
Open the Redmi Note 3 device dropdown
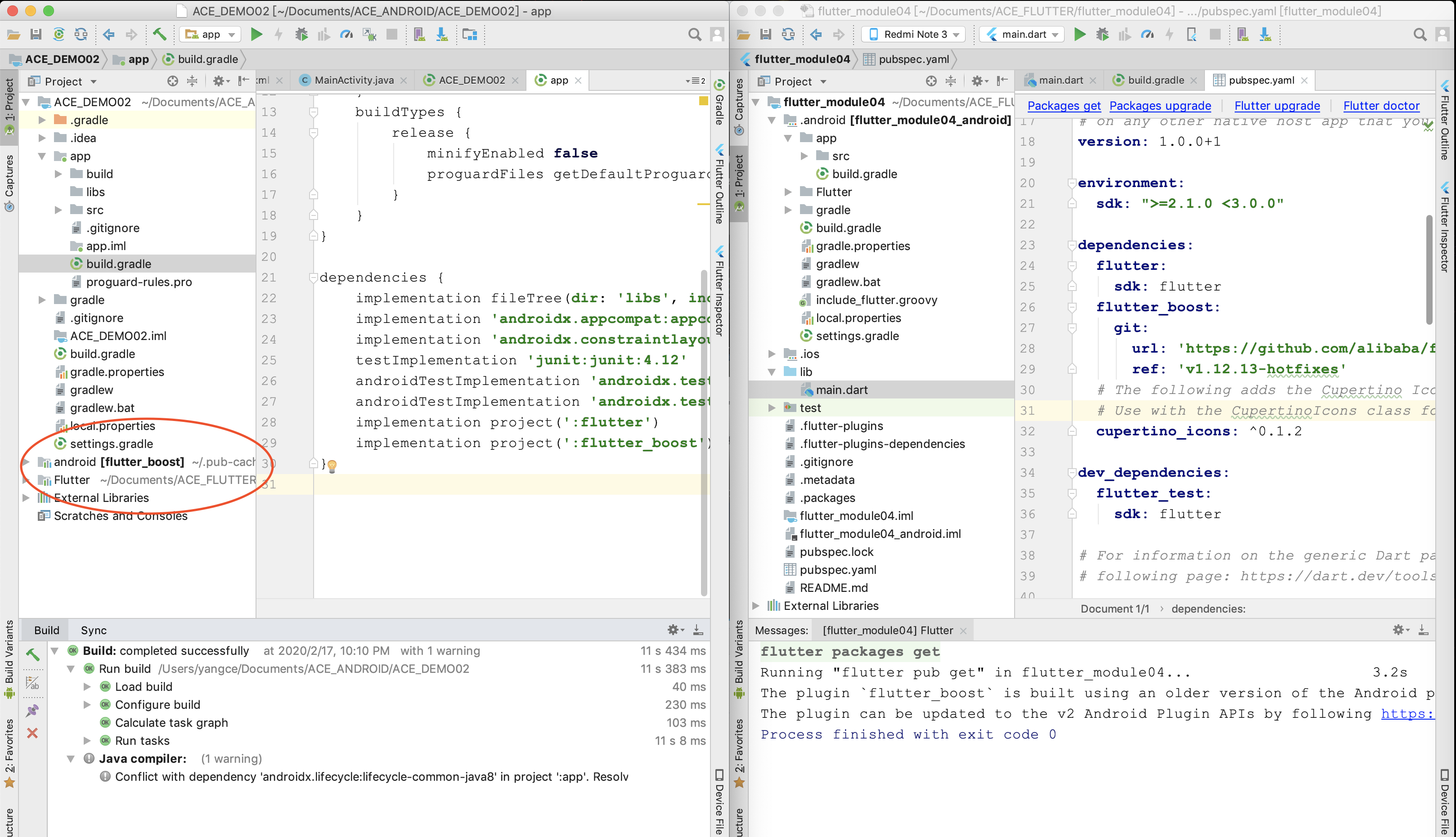[914, 35]
